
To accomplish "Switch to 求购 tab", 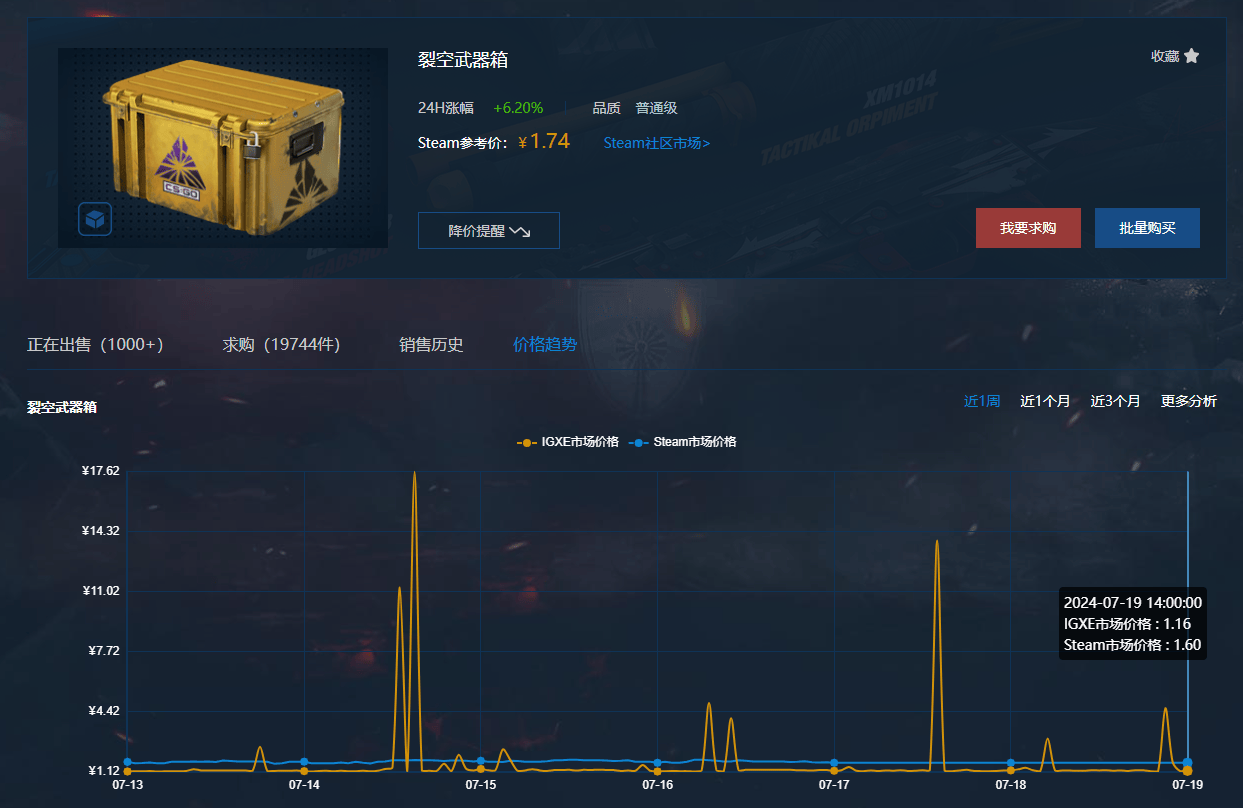I will point(281,344).
